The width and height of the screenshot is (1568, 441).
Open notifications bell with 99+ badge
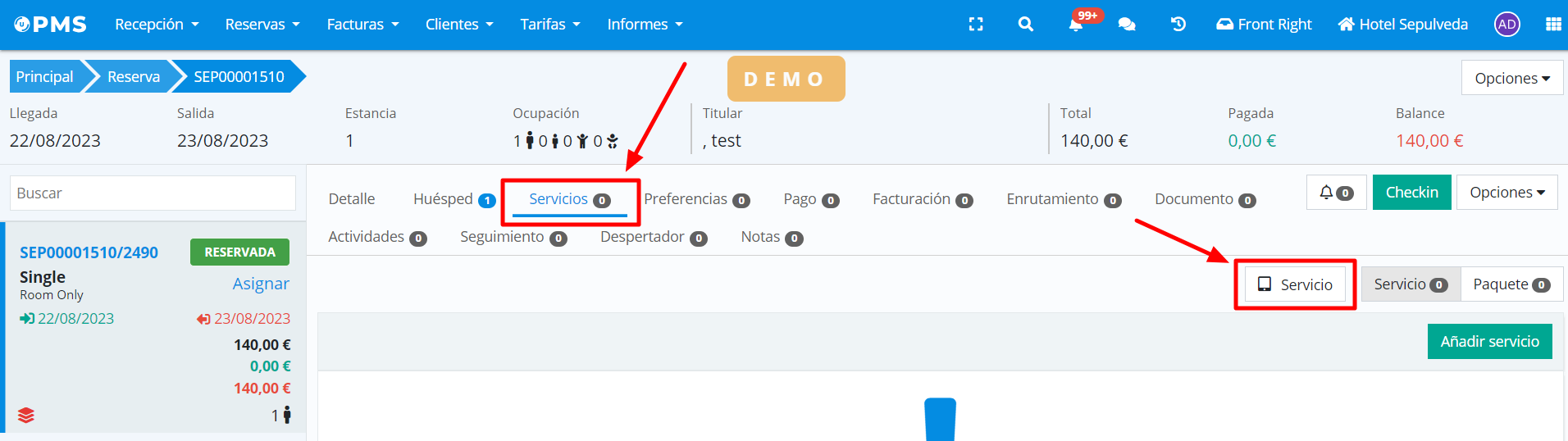click(x=1076, y=25)
